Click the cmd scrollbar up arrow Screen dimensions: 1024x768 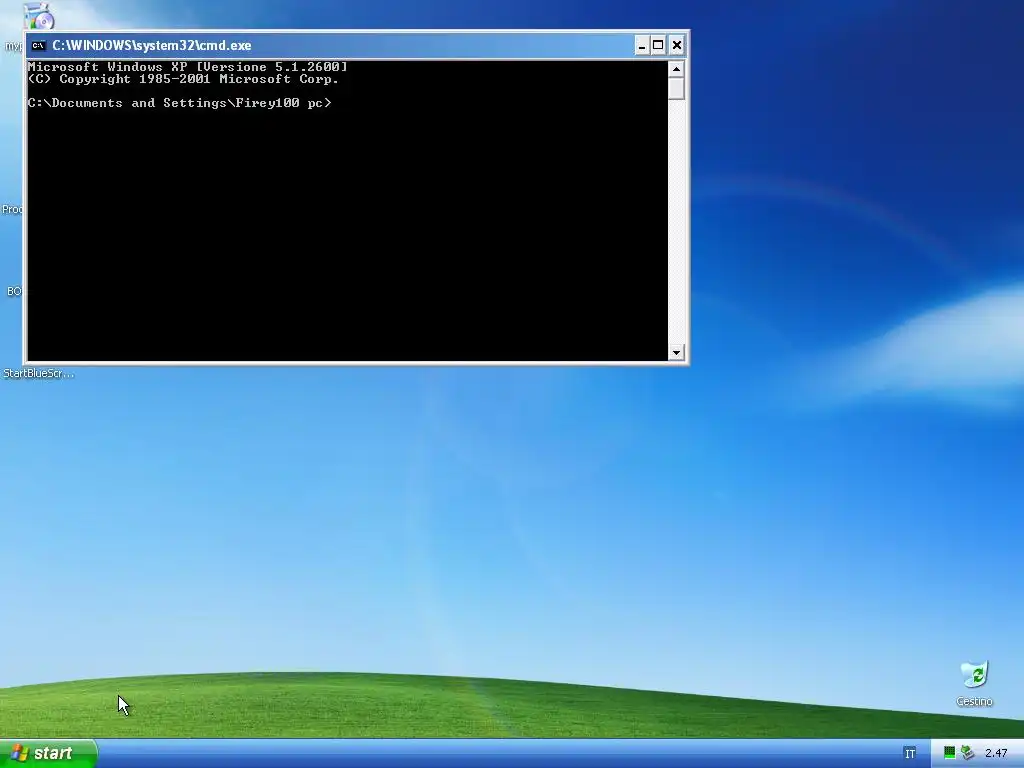point(676,69)
